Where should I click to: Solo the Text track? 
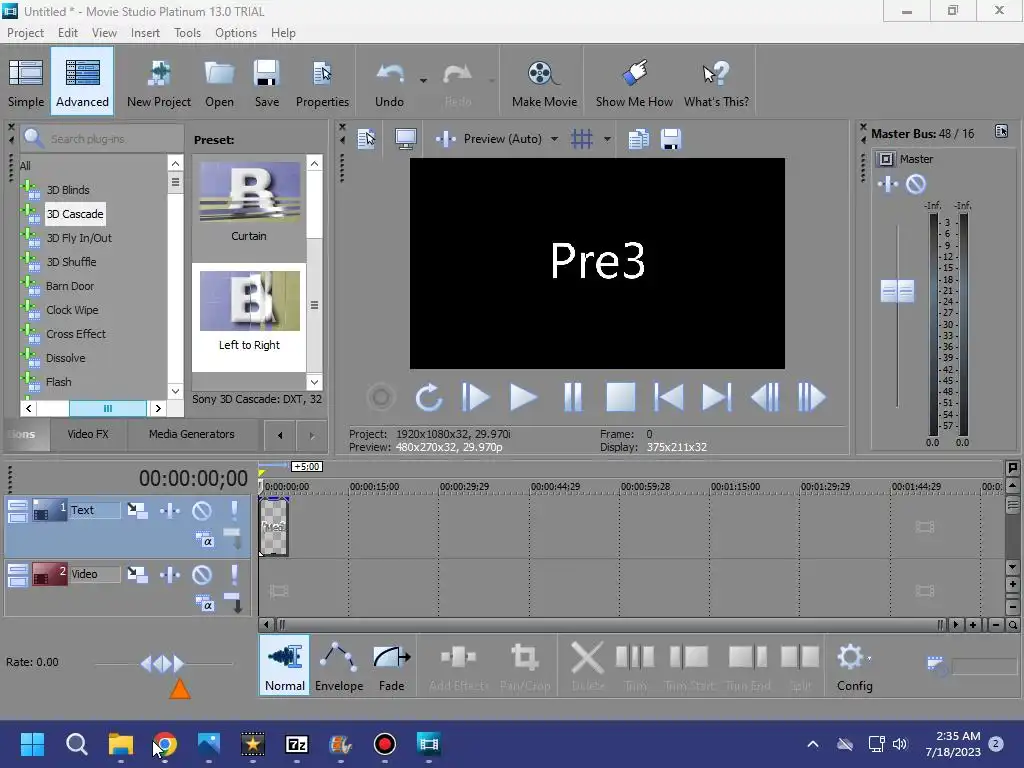coord(234,510)
